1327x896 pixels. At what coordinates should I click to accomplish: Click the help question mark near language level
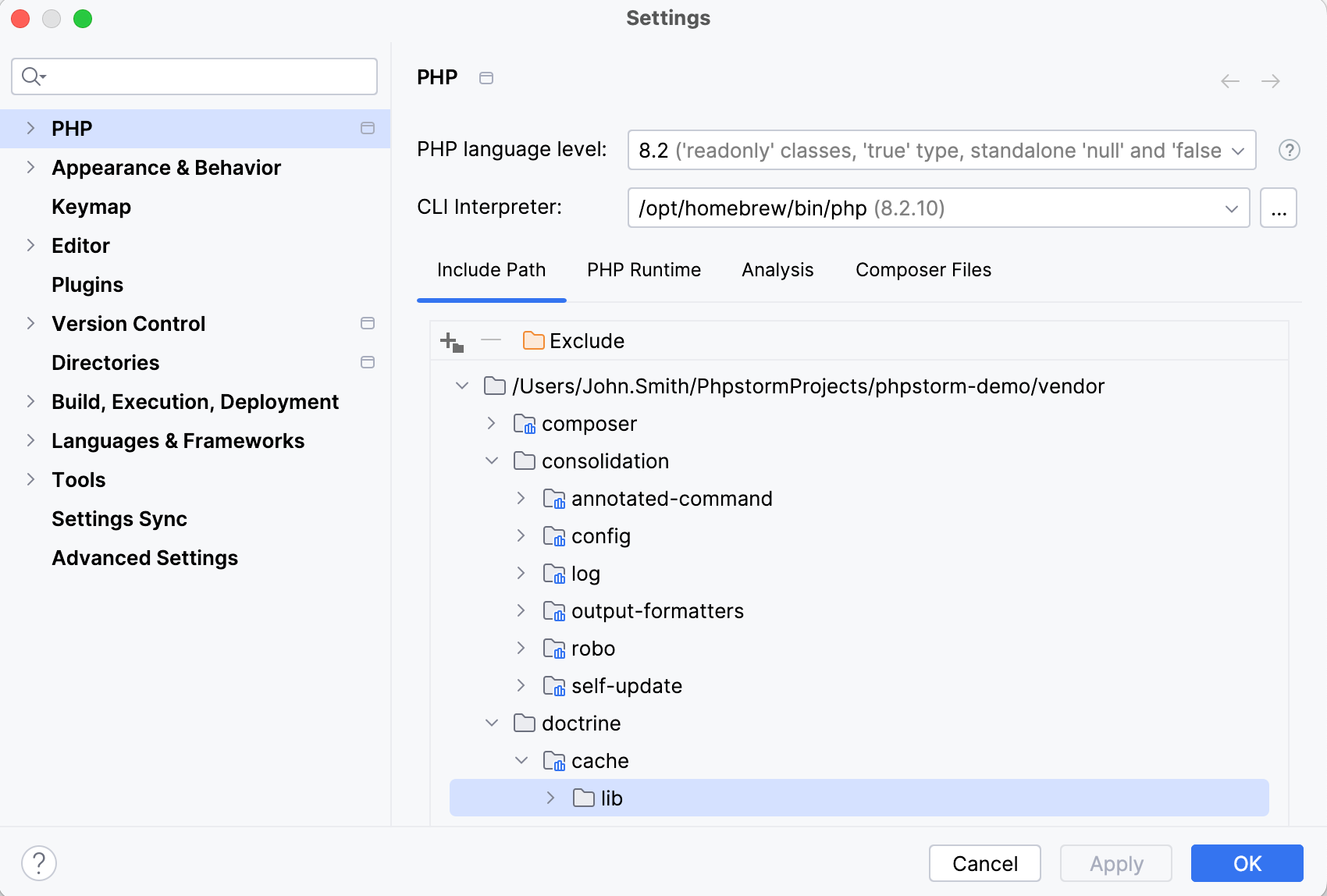[1289, 150]
